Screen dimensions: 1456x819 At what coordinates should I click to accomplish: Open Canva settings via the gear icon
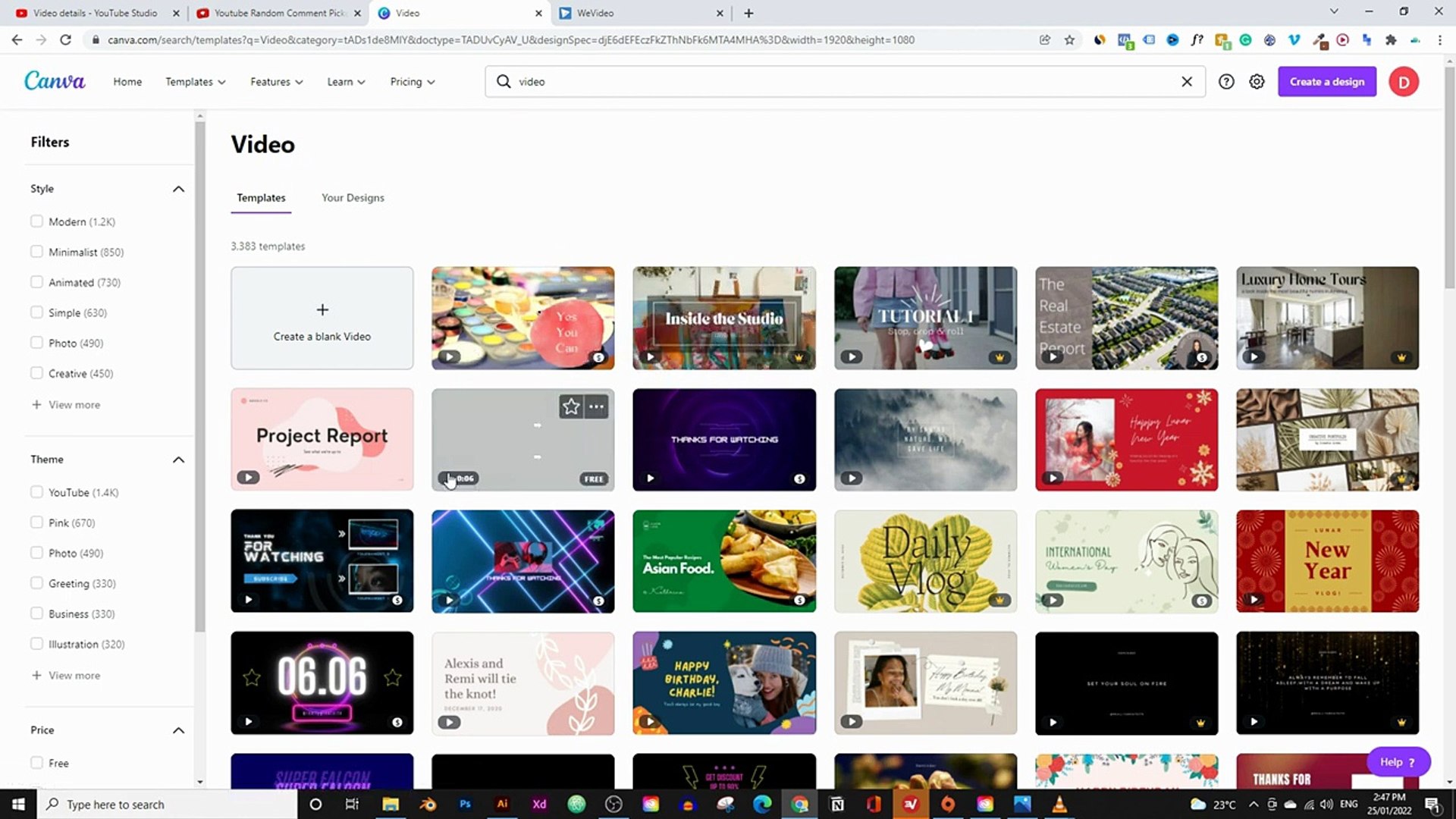point(1257,81)
